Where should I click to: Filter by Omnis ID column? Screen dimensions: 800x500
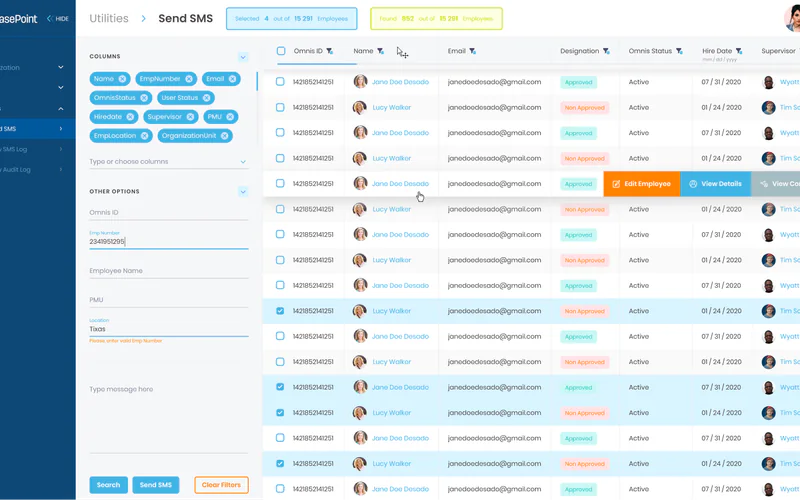click(x=330, y=51)
